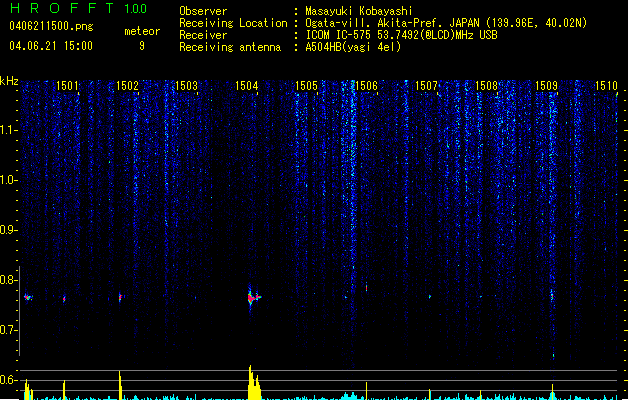Click the 'meteor' counter label
The width and height of the screenshot is (629, 400).
[142, 31]
